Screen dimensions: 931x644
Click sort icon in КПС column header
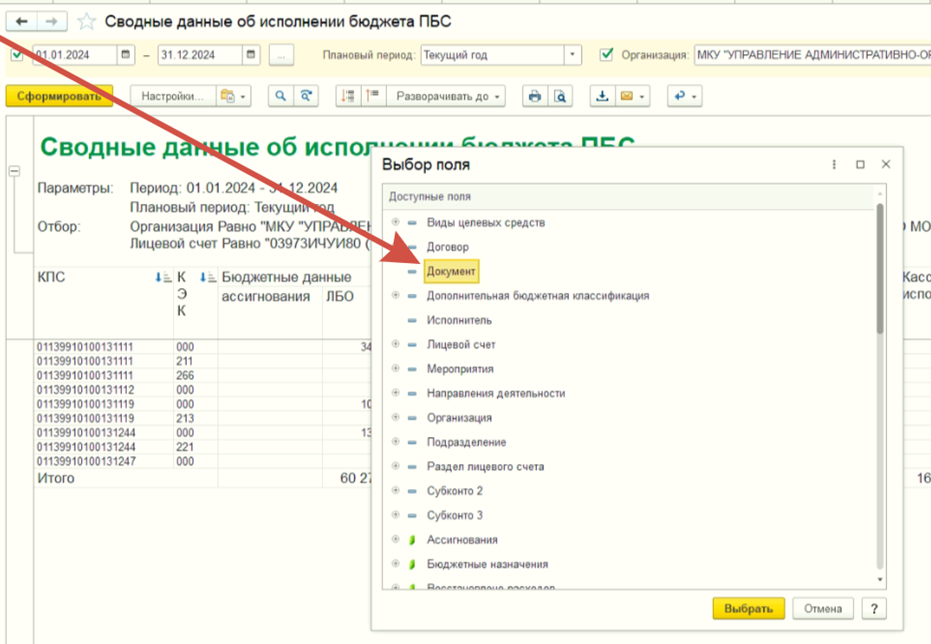pos(163,277)
